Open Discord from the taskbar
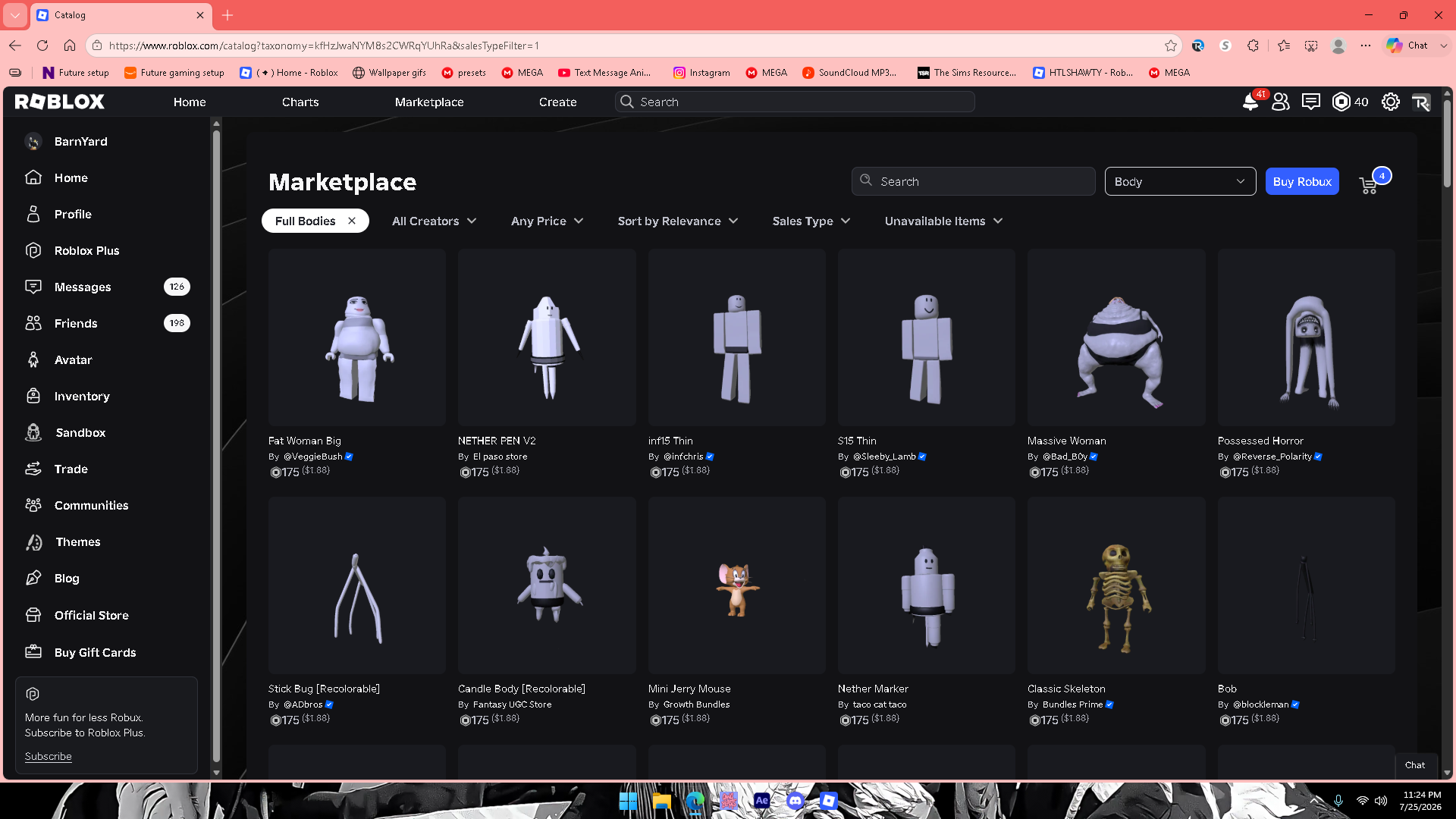 795,801
